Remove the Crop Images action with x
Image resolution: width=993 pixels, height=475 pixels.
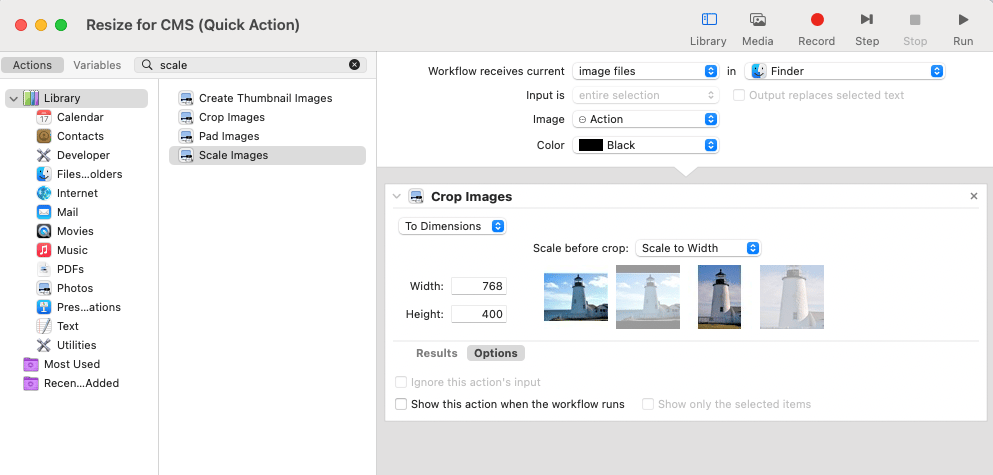coord(974,196)
